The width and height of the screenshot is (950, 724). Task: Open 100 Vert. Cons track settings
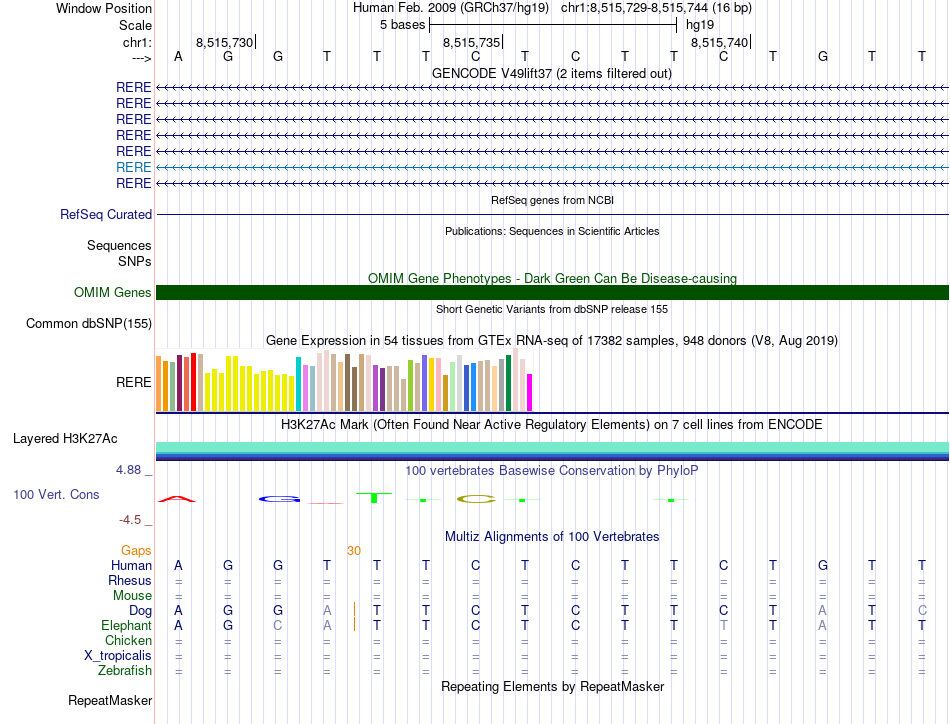point(56,494)
